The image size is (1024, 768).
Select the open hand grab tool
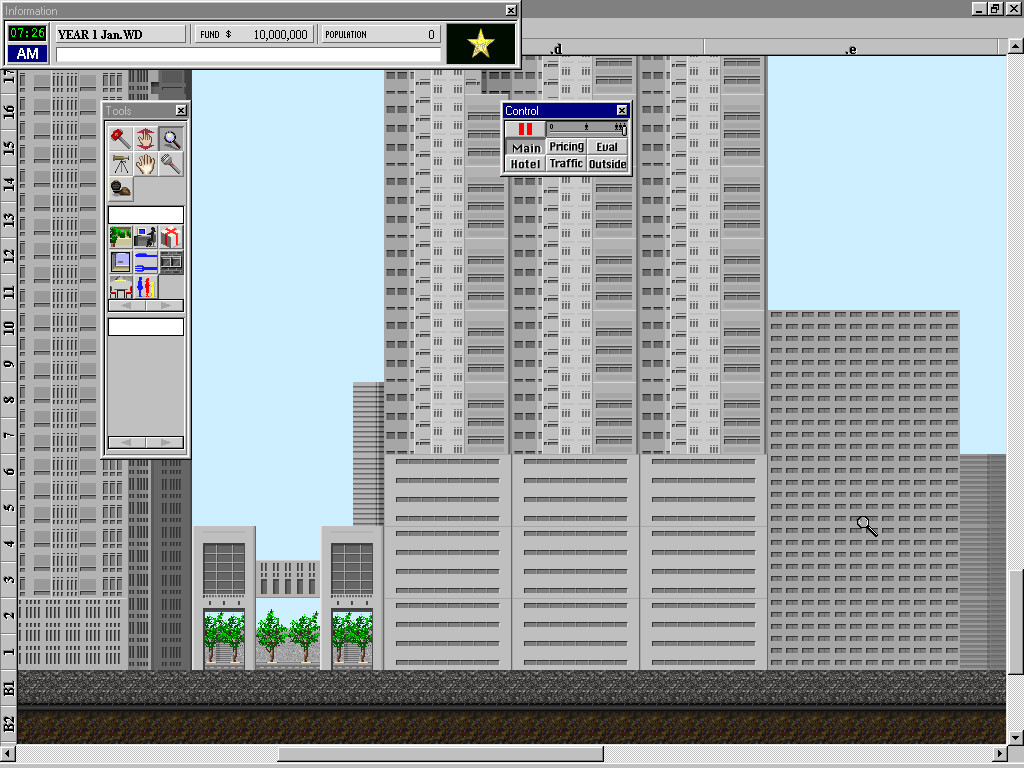pos(146,164)
